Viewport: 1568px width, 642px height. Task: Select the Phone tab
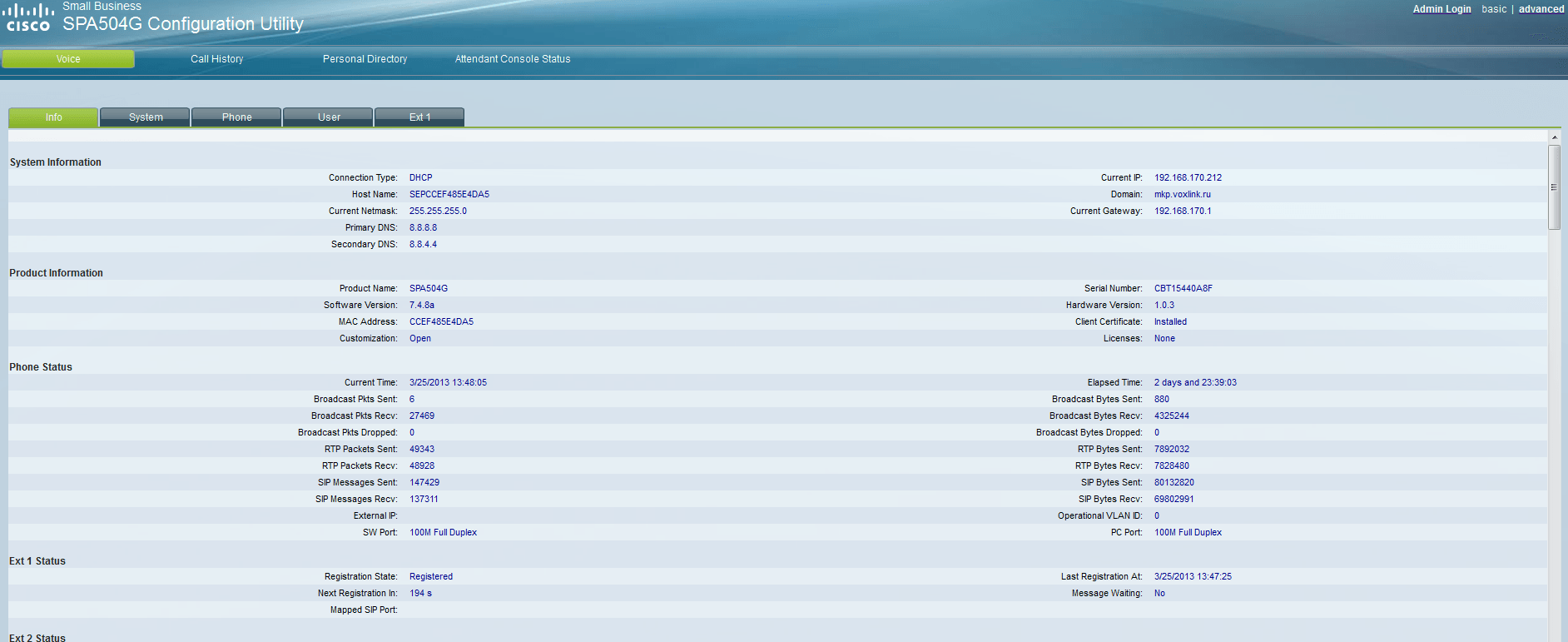tap(237, 117)
